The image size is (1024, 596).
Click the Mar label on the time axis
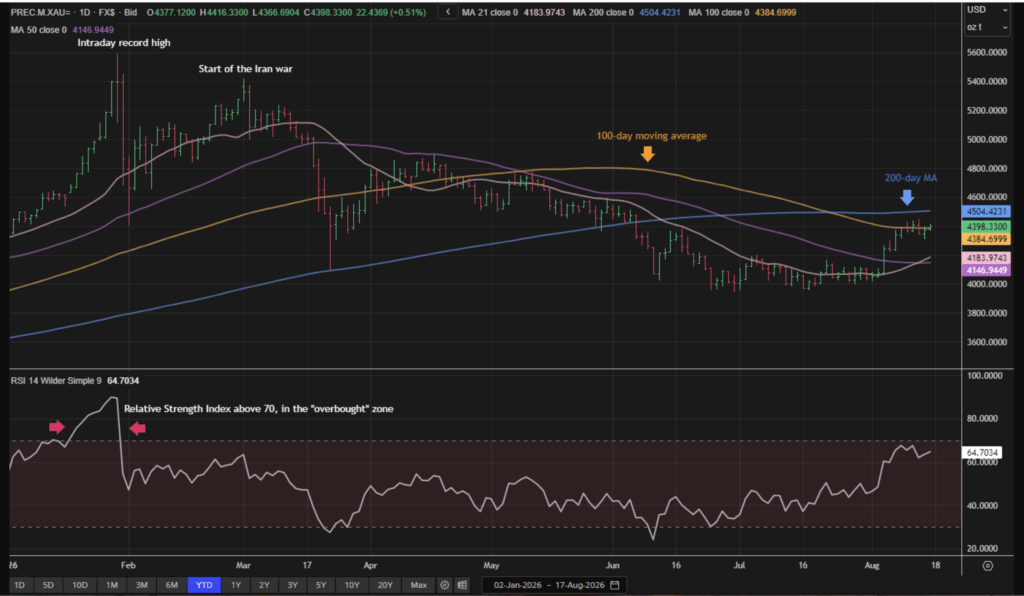click(243, 565)
